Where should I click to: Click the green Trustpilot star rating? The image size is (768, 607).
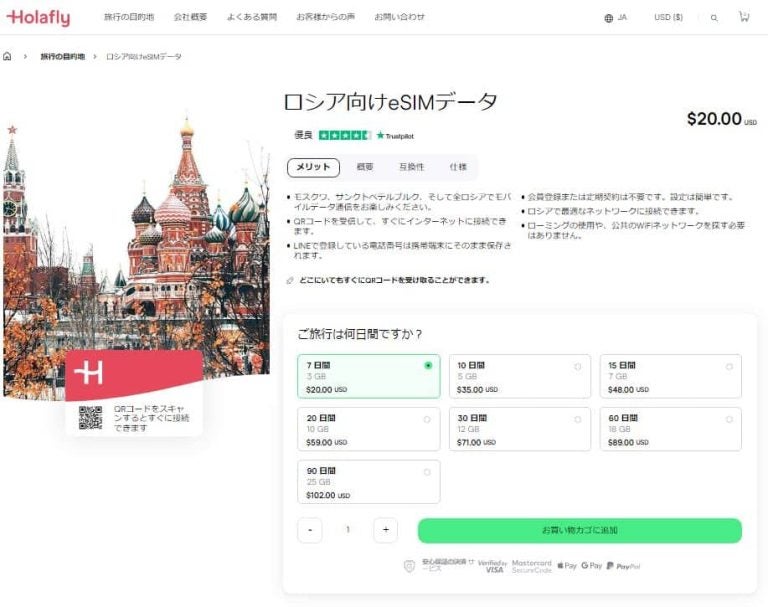click(x=344, y=135)
